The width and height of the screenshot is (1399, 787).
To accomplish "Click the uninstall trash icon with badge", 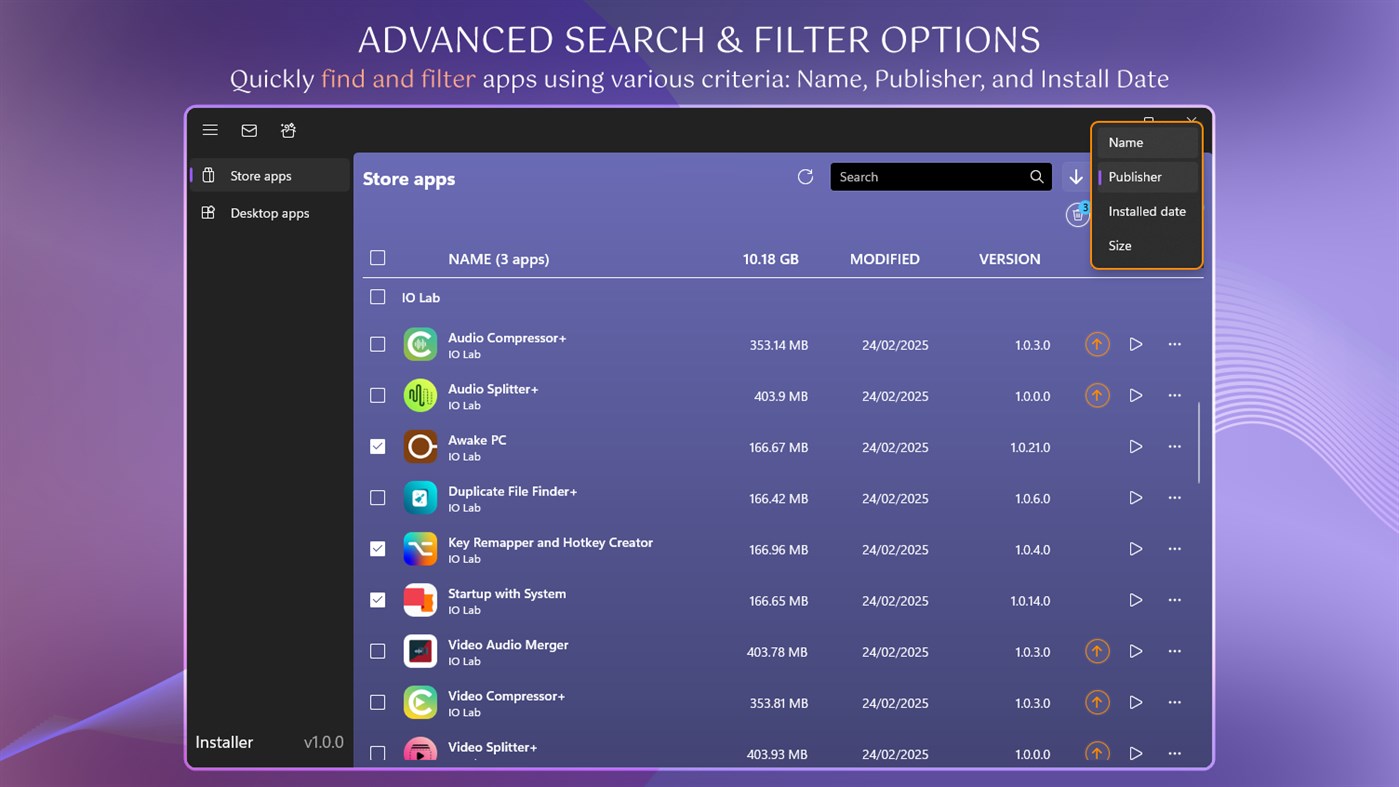I will point(1077,214).
